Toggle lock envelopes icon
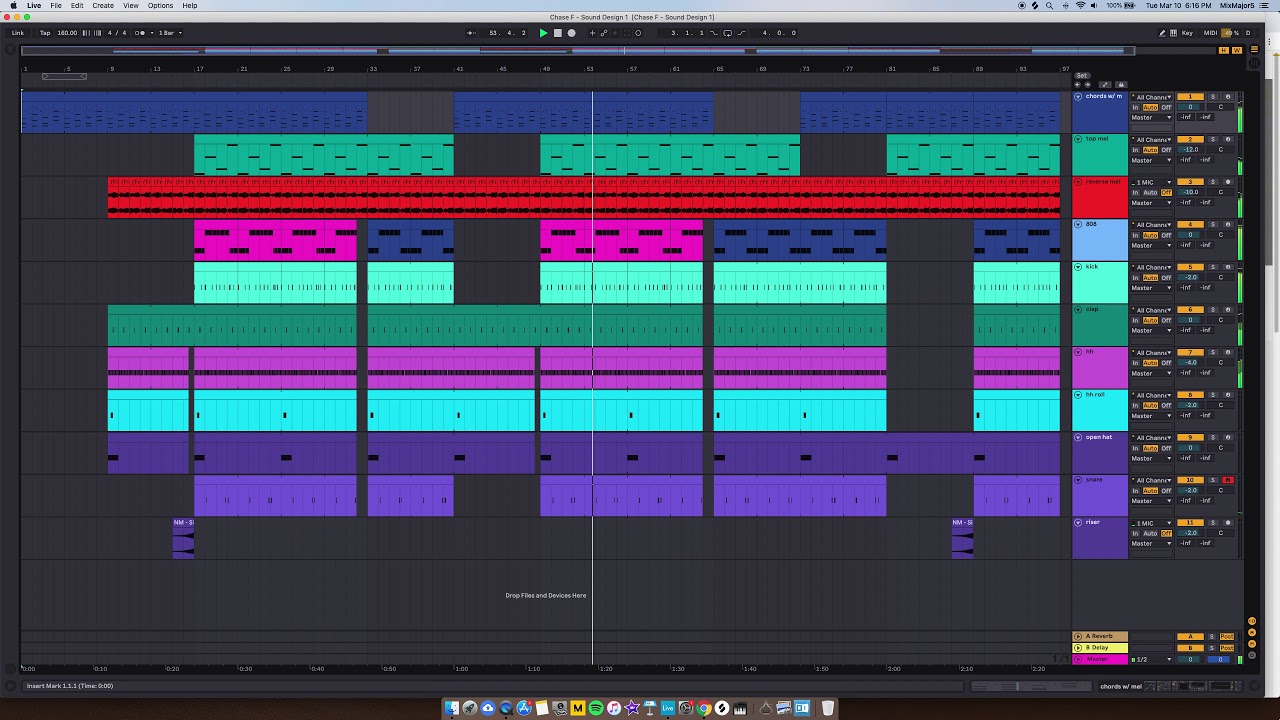The image size is (1280, 720). point(1121,85)
